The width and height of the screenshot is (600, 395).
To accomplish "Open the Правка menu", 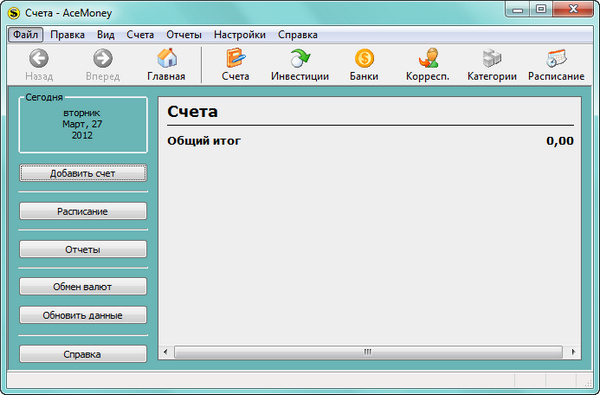I will [67, 35].
